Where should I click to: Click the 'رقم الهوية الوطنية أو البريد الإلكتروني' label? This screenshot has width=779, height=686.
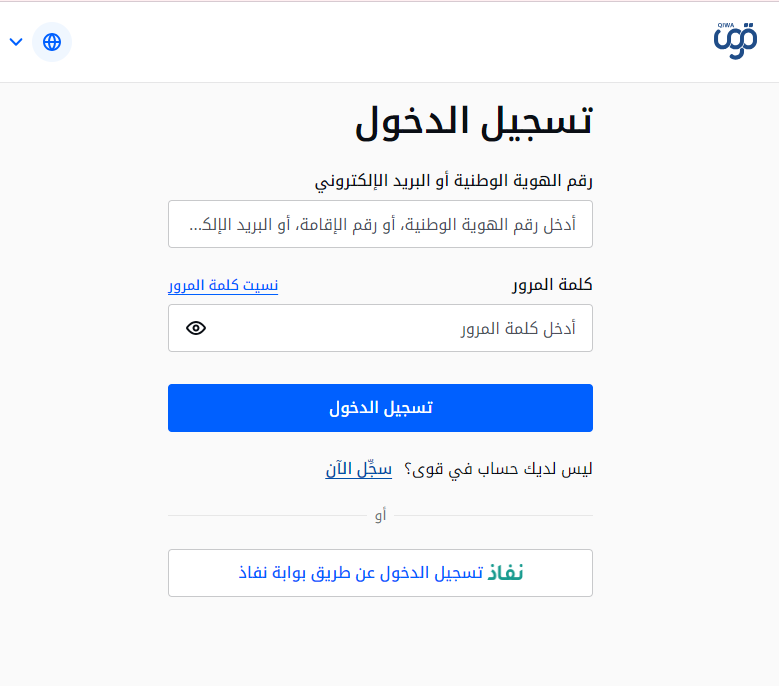coord(454,181)
